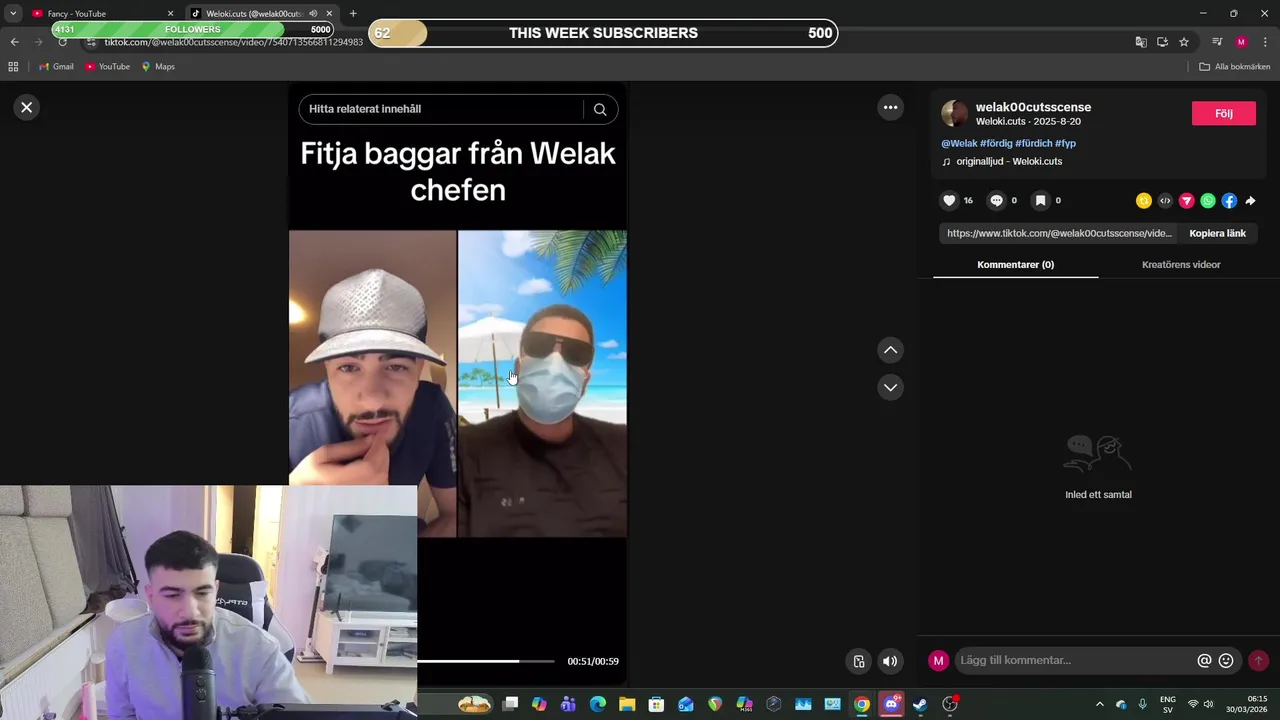Click the translate page icon in address bar

coord(1141,42)
